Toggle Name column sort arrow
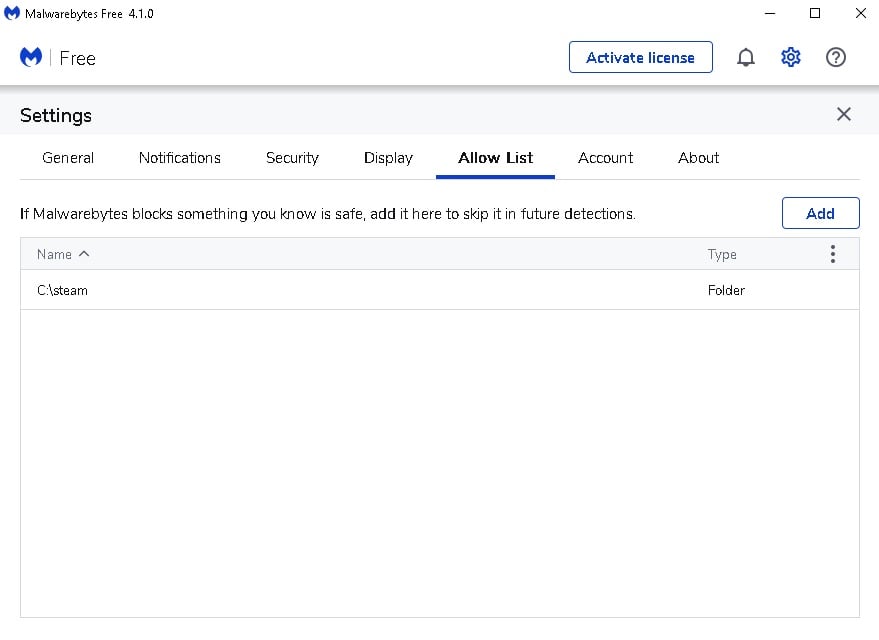Image resolution: width=879 pixels, height=640 pixels. pyautogui.click(x=84, y=254)
